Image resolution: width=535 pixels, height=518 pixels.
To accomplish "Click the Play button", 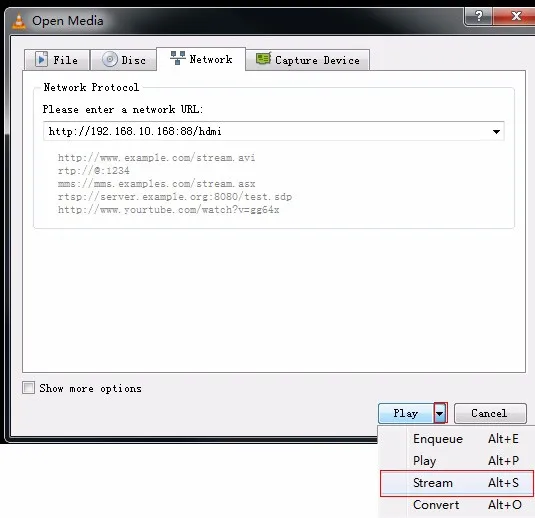I will click(x=406, y=413).
